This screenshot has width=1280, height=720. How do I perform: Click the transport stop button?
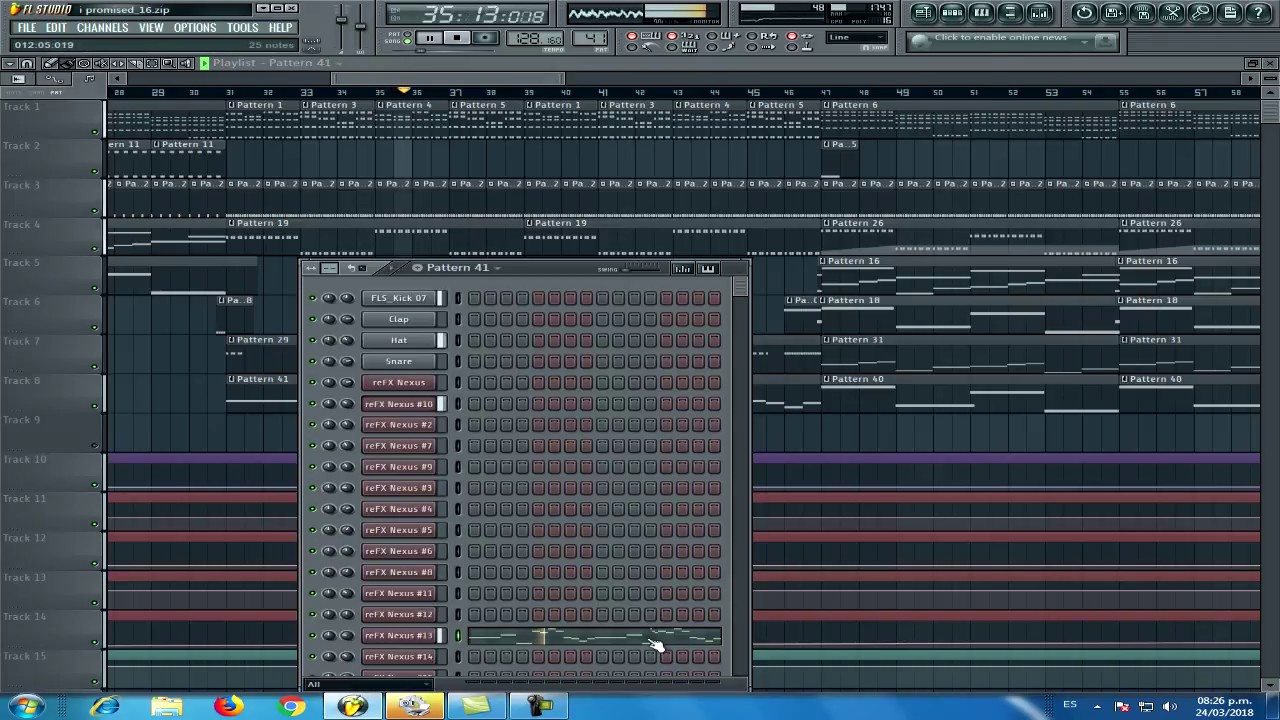(x=456, y=38)
